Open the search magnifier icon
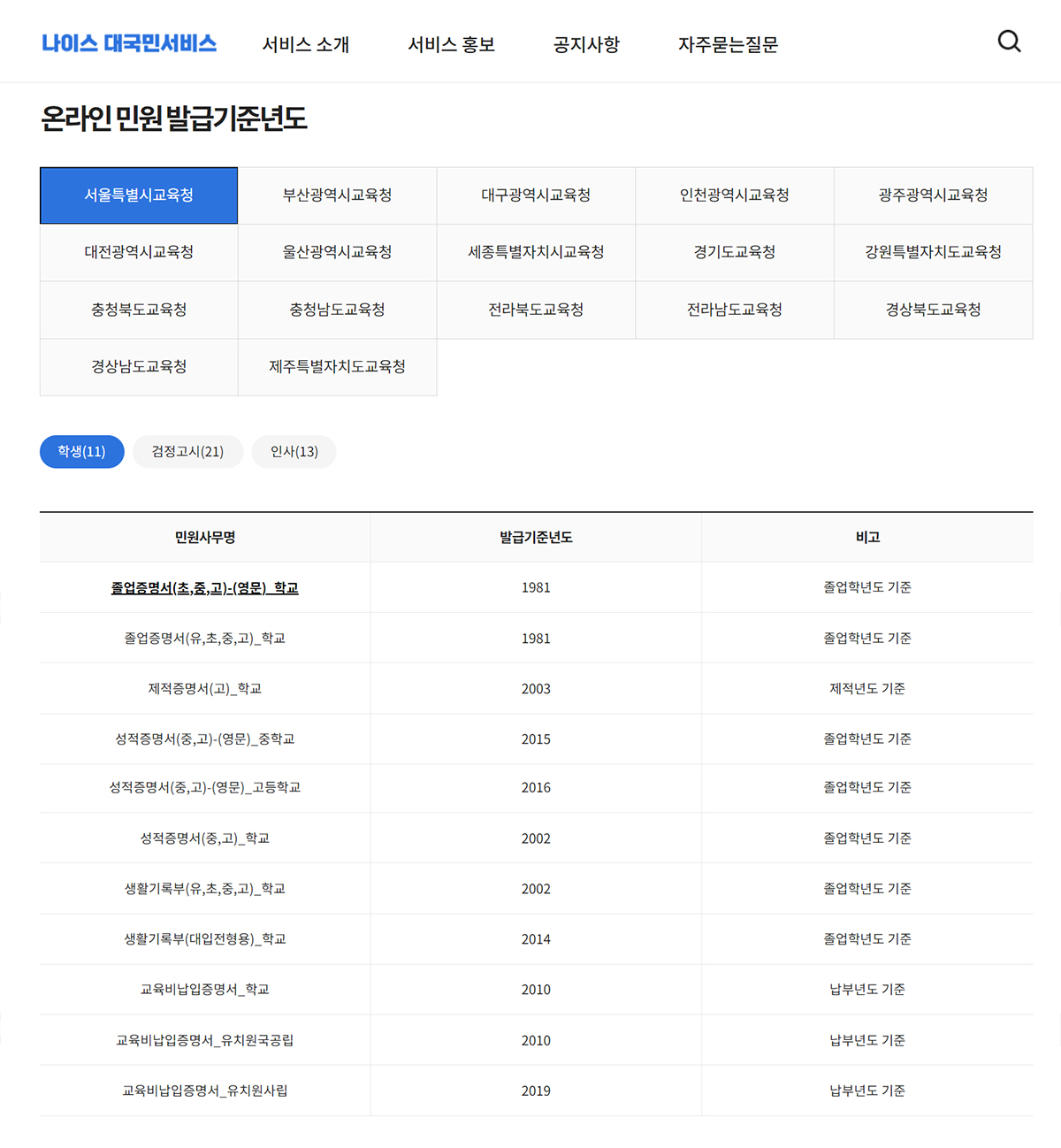The image size is (1061, 1148). pos(1009,42)
